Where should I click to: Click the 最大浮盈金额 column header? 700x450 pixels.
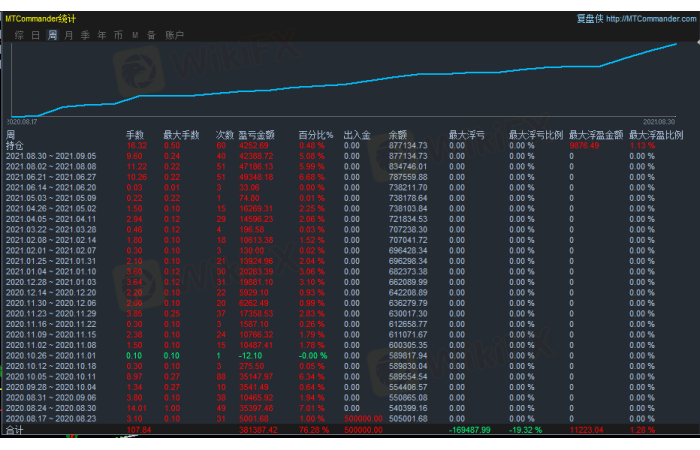[596, 135]
